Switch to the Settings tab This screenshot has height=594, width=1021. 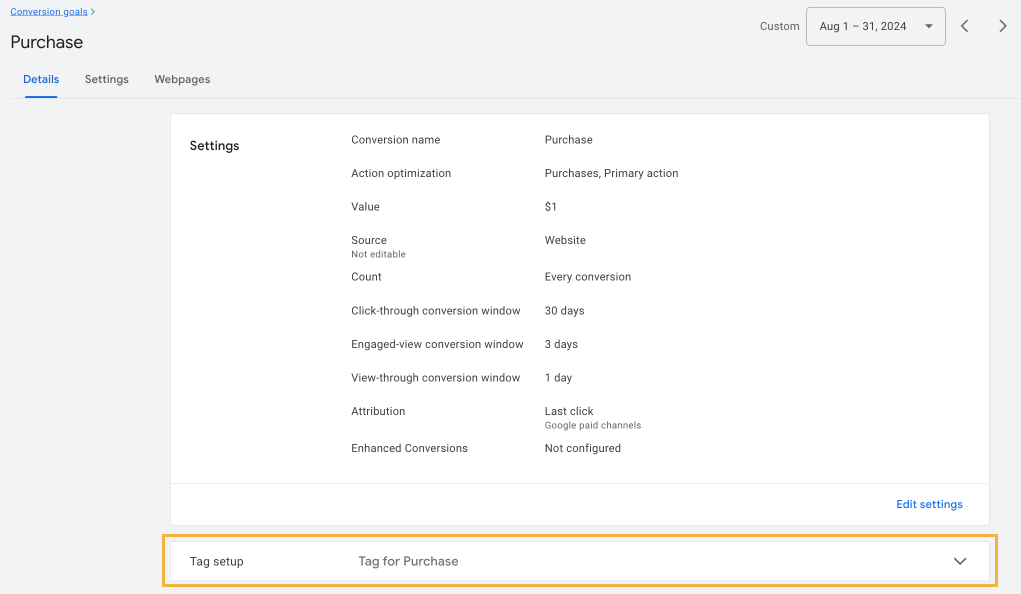(x=107, y=79)
